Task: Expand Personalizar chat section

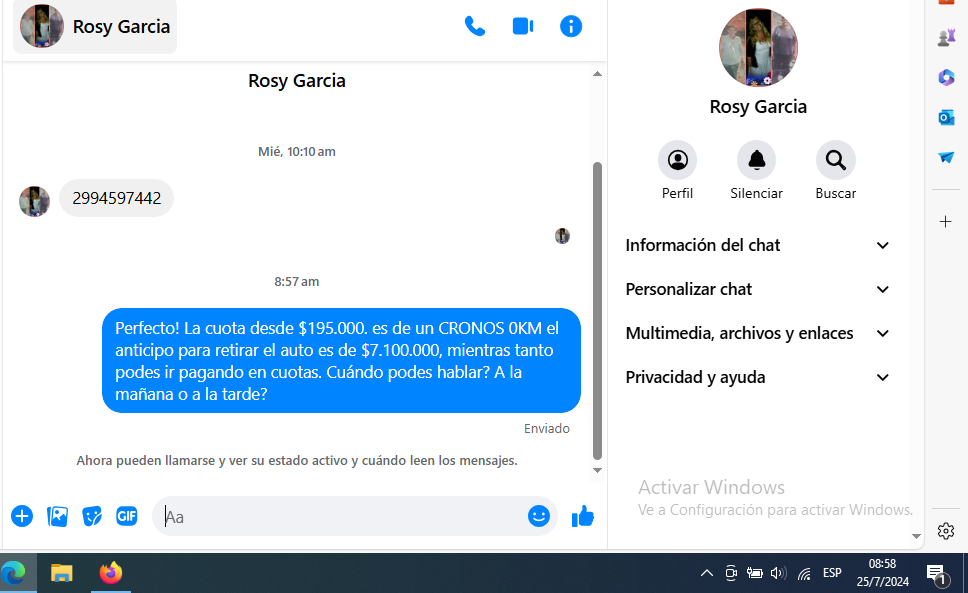Action: (757, 289)
